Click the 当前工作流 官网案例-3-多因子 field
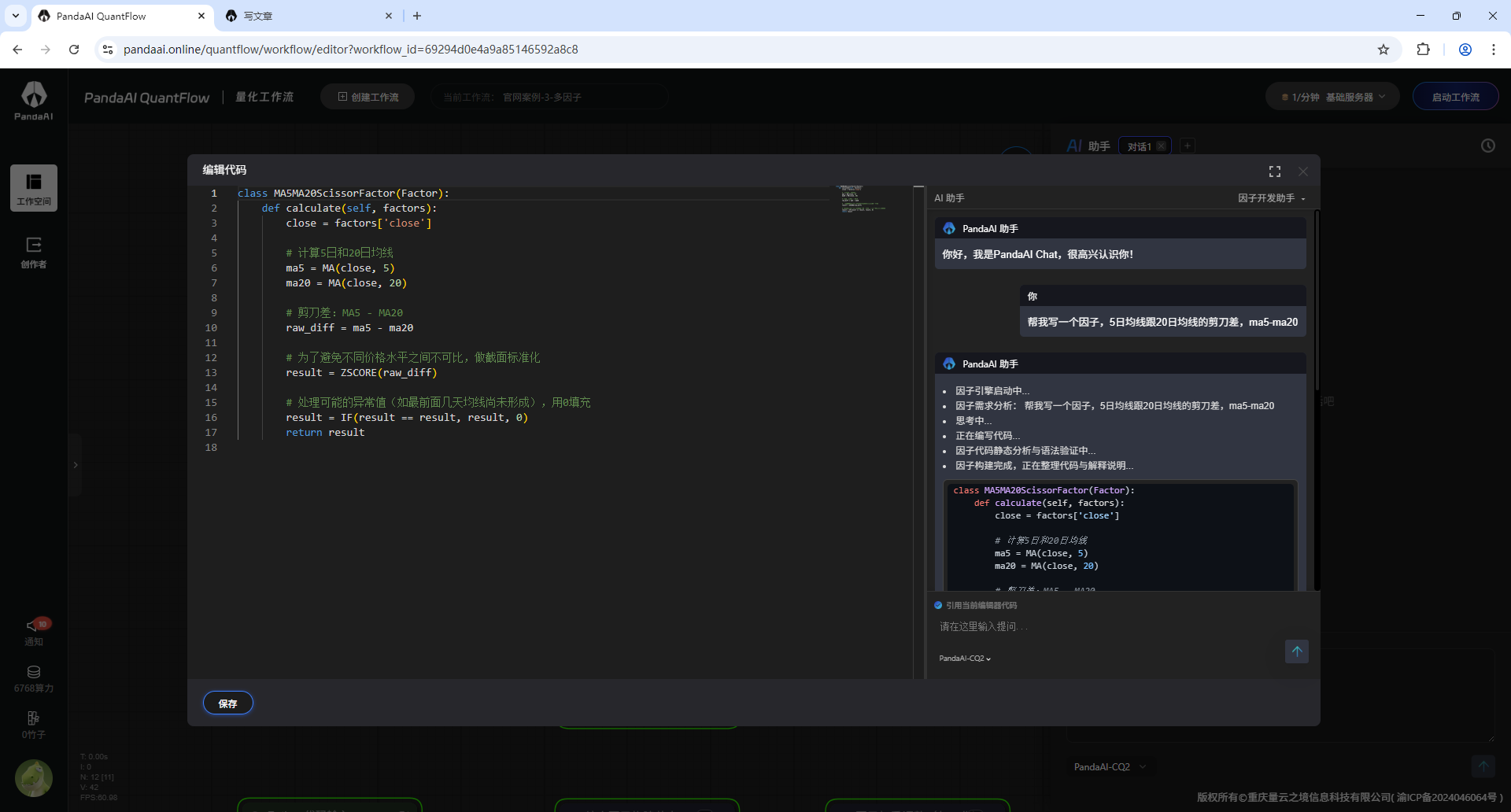Viewport: 1511px width, 812px height. coord(549,97)
